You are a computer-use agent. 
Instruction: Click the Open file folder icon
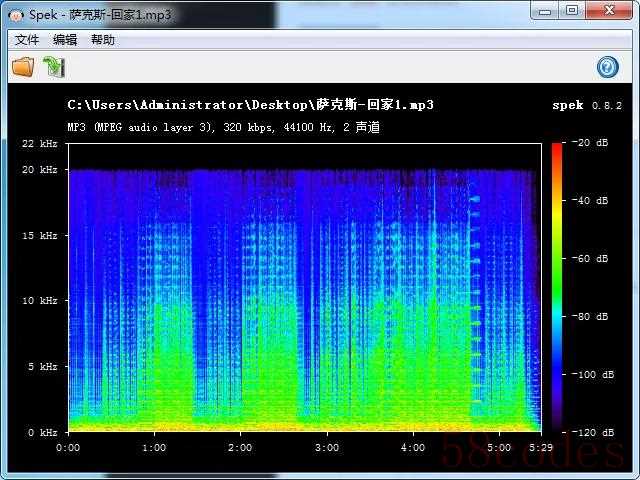pos(22,67)
